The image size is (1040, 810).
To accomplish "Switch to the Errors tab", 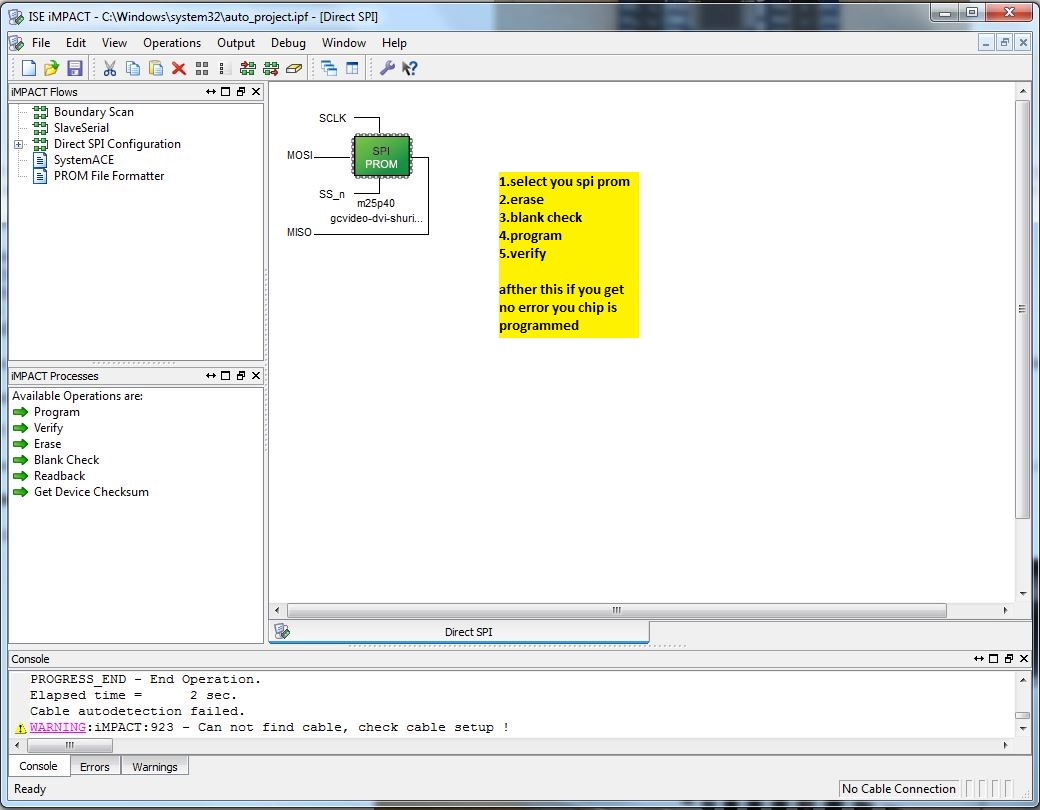I will (x=95, y=766).
